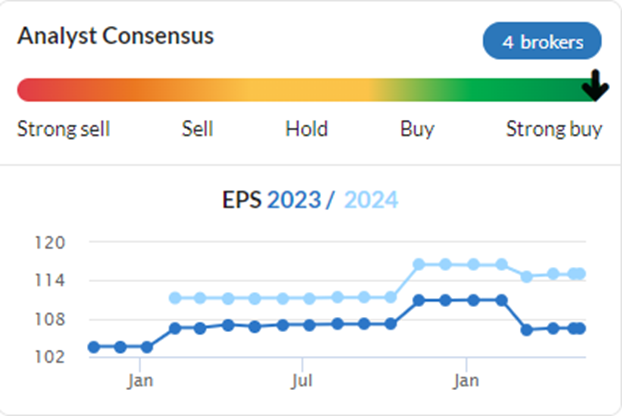This screenshot has width=622, height=416.
Task: Click the Hold rating label
Action: tap(307, 129)
